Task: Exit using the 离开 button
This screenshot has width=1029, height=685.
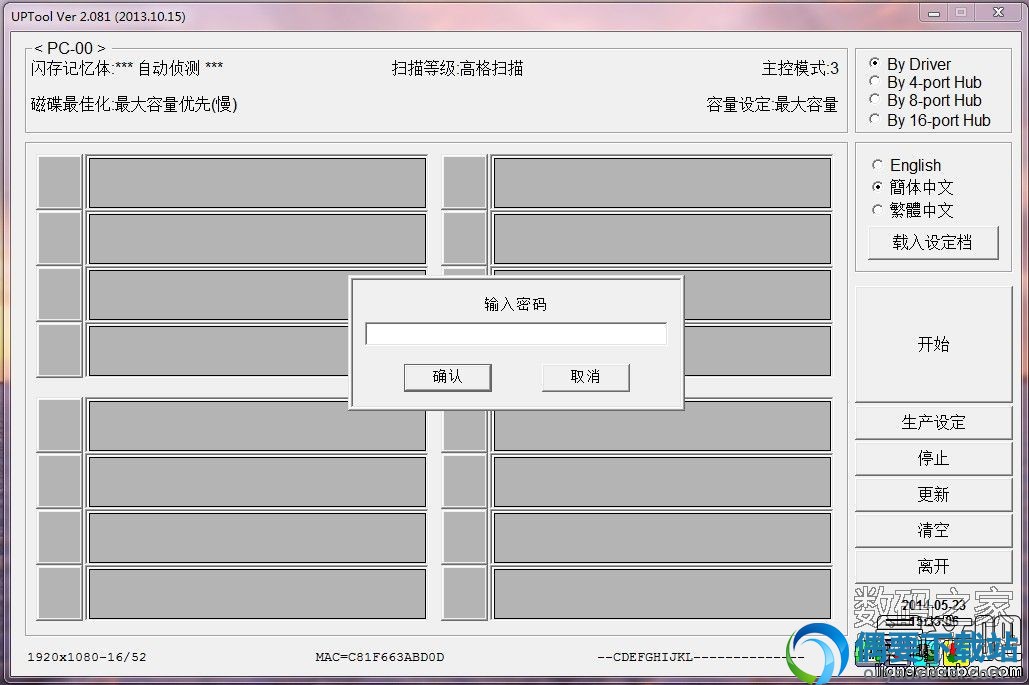Action: tap(933, 566)
